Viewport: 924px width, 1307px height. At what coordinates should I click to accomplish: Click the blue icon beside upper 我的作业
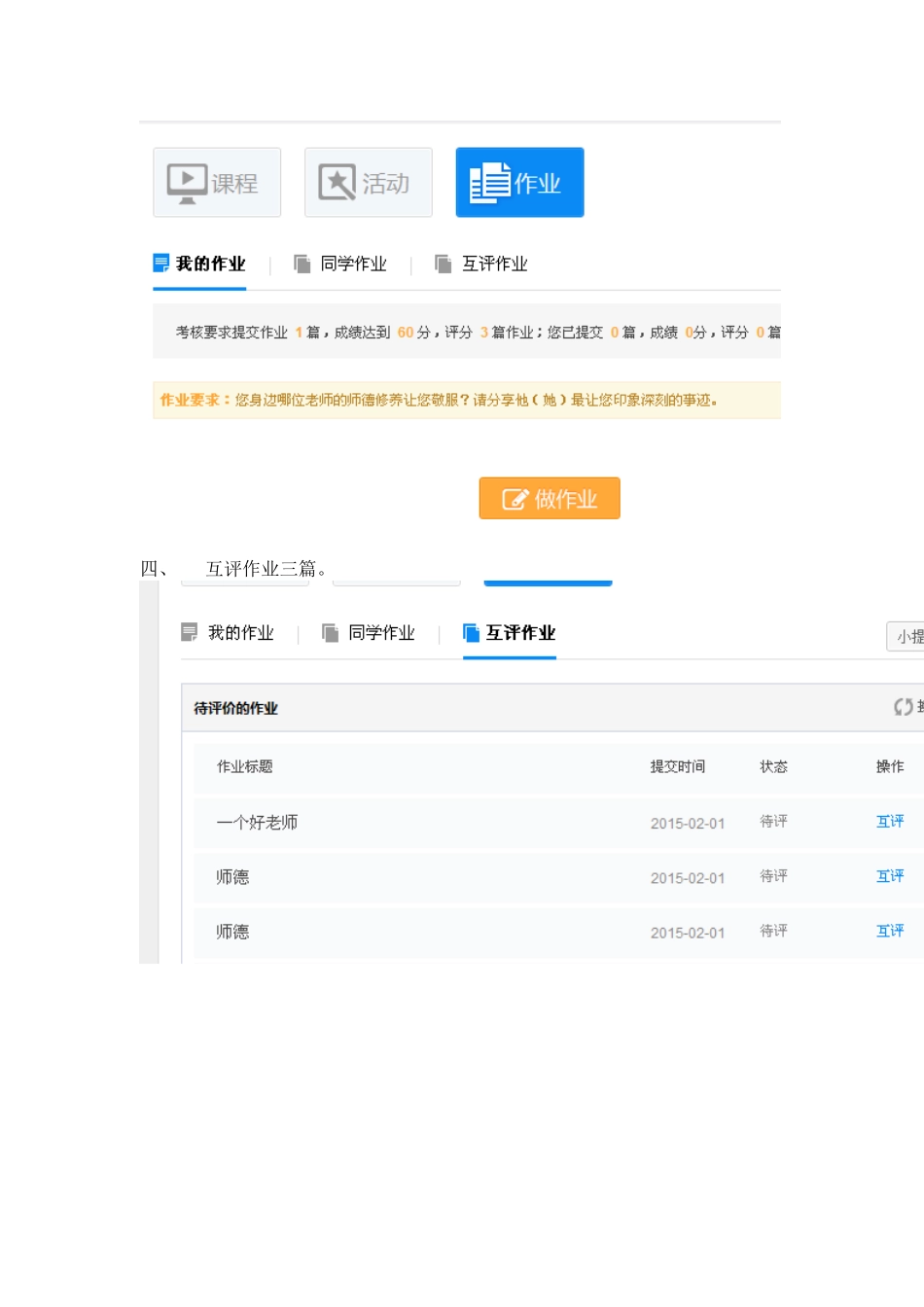[x=161, y=264]
